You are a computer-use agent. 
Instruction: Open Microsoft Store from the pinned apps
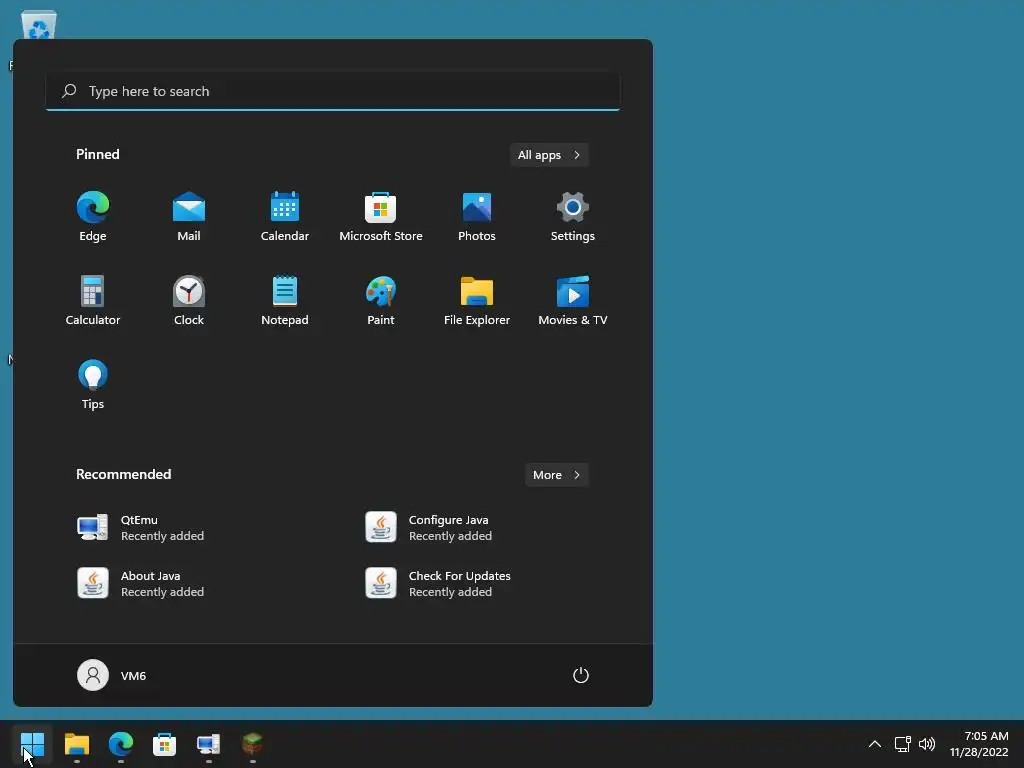tap(381, 217)
